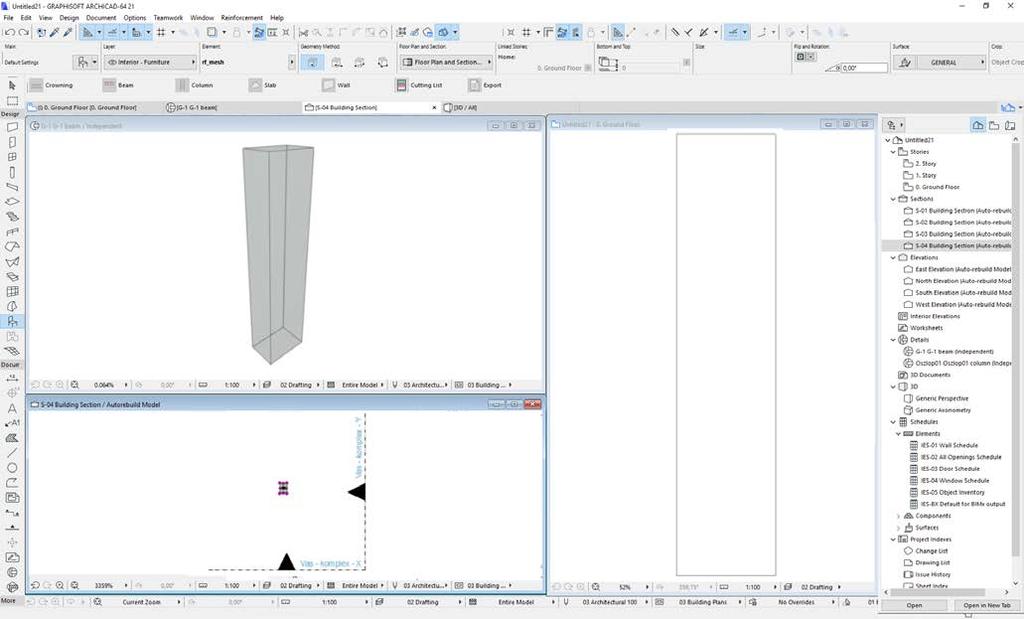
Task: Select Change List under Project Indexes
Action: click(931, 551)
